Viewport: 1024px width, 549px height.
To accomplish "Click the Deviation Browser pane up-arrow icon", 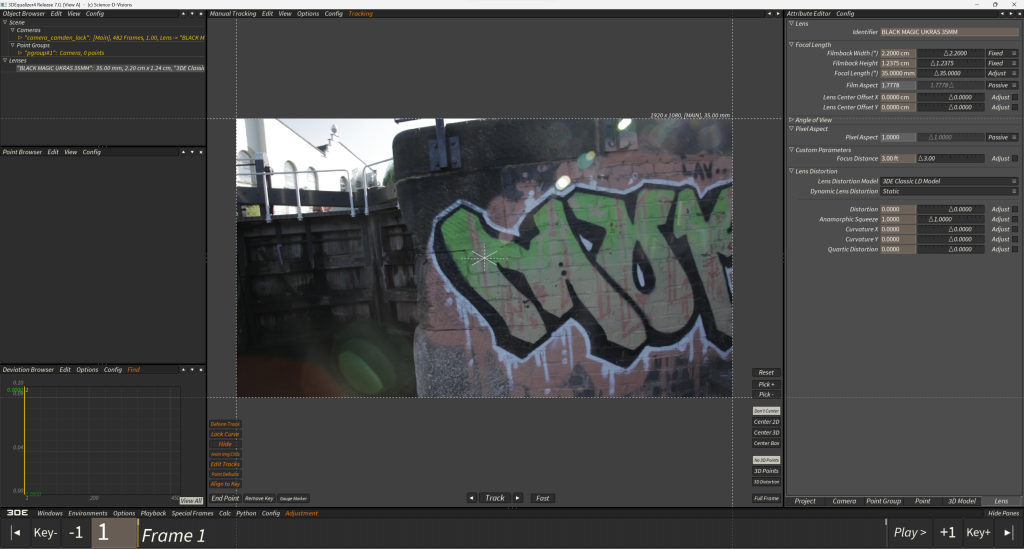I will click(183, 369).
